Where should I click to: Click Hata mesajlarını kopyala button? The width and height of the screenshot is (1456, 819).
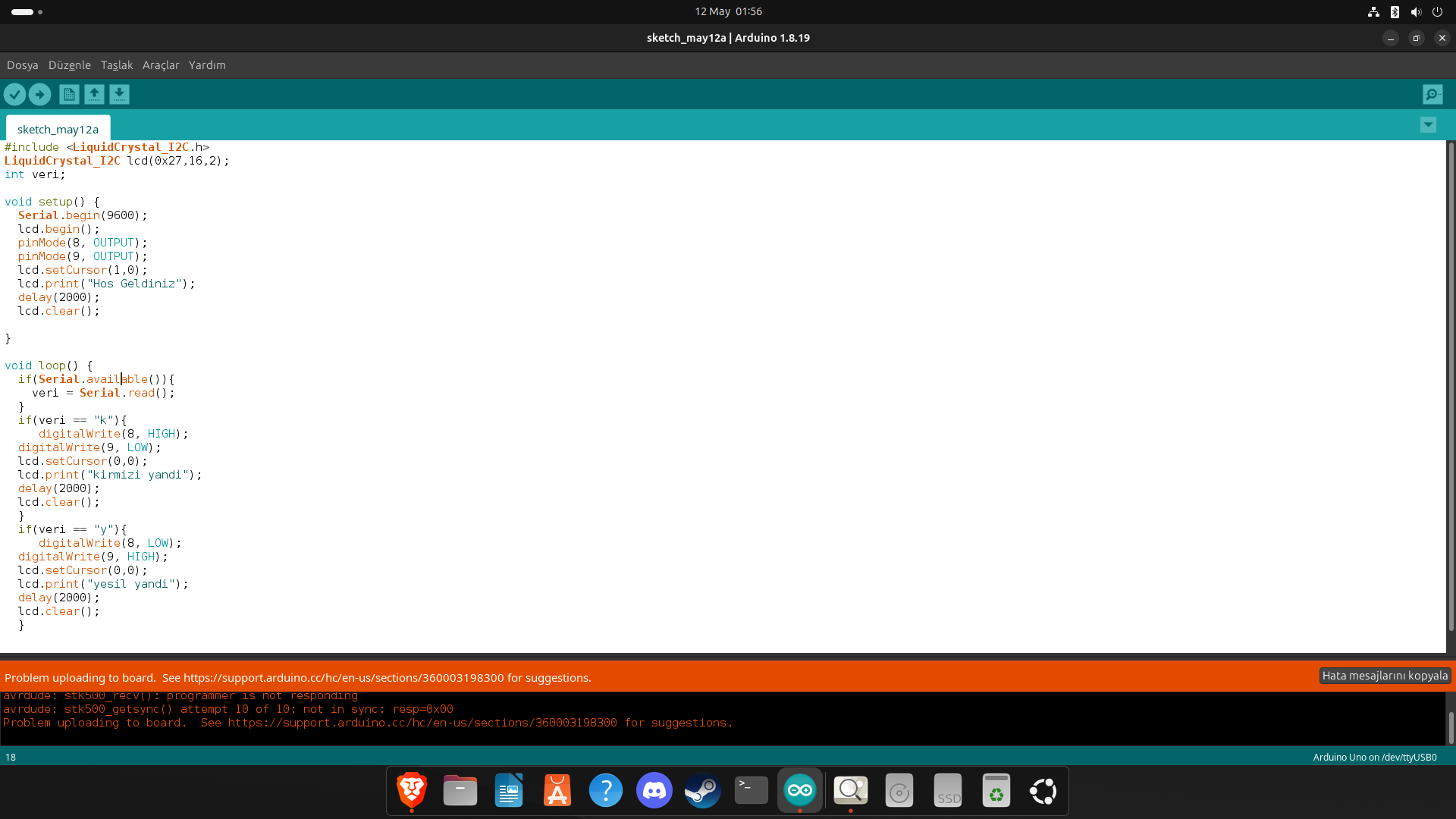click(1385, 676)
